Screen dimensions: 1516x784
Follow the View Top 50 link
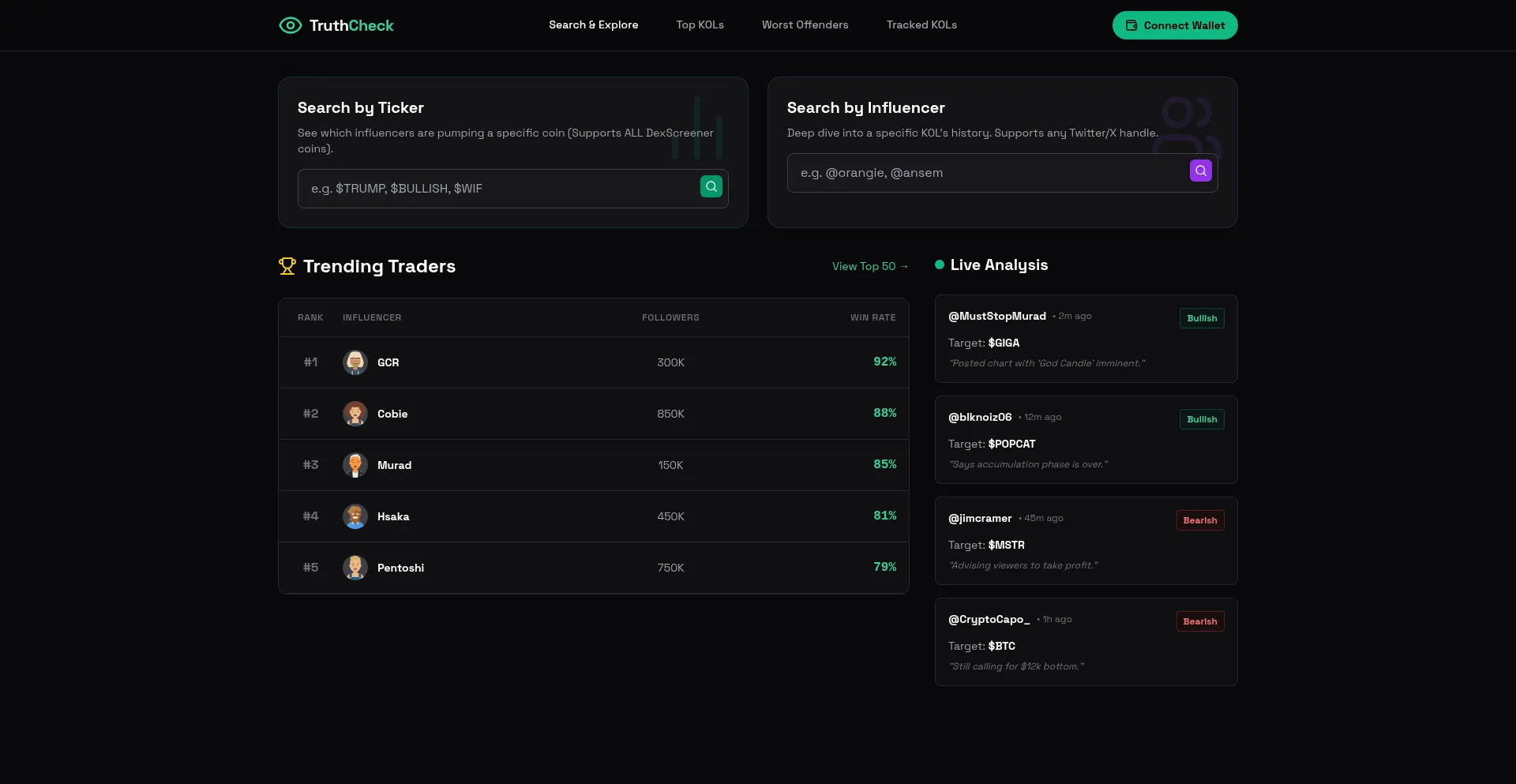(869, 267)
